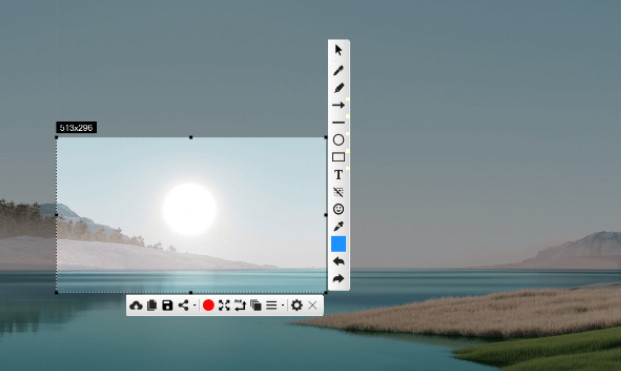Activate the text T tool
621x371 pixels.
click(338, 175)
